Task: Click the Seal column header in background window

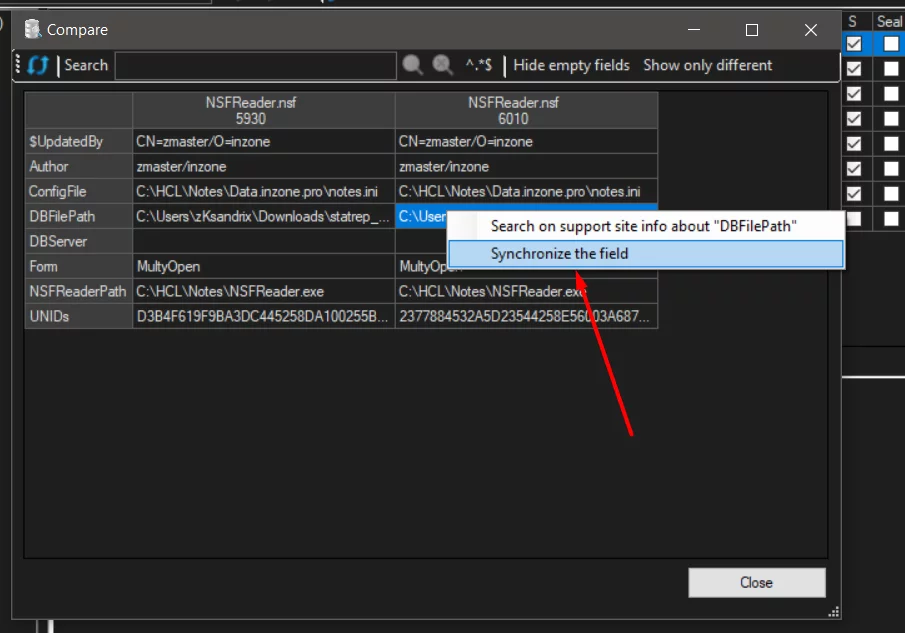Action: [889, 22]
